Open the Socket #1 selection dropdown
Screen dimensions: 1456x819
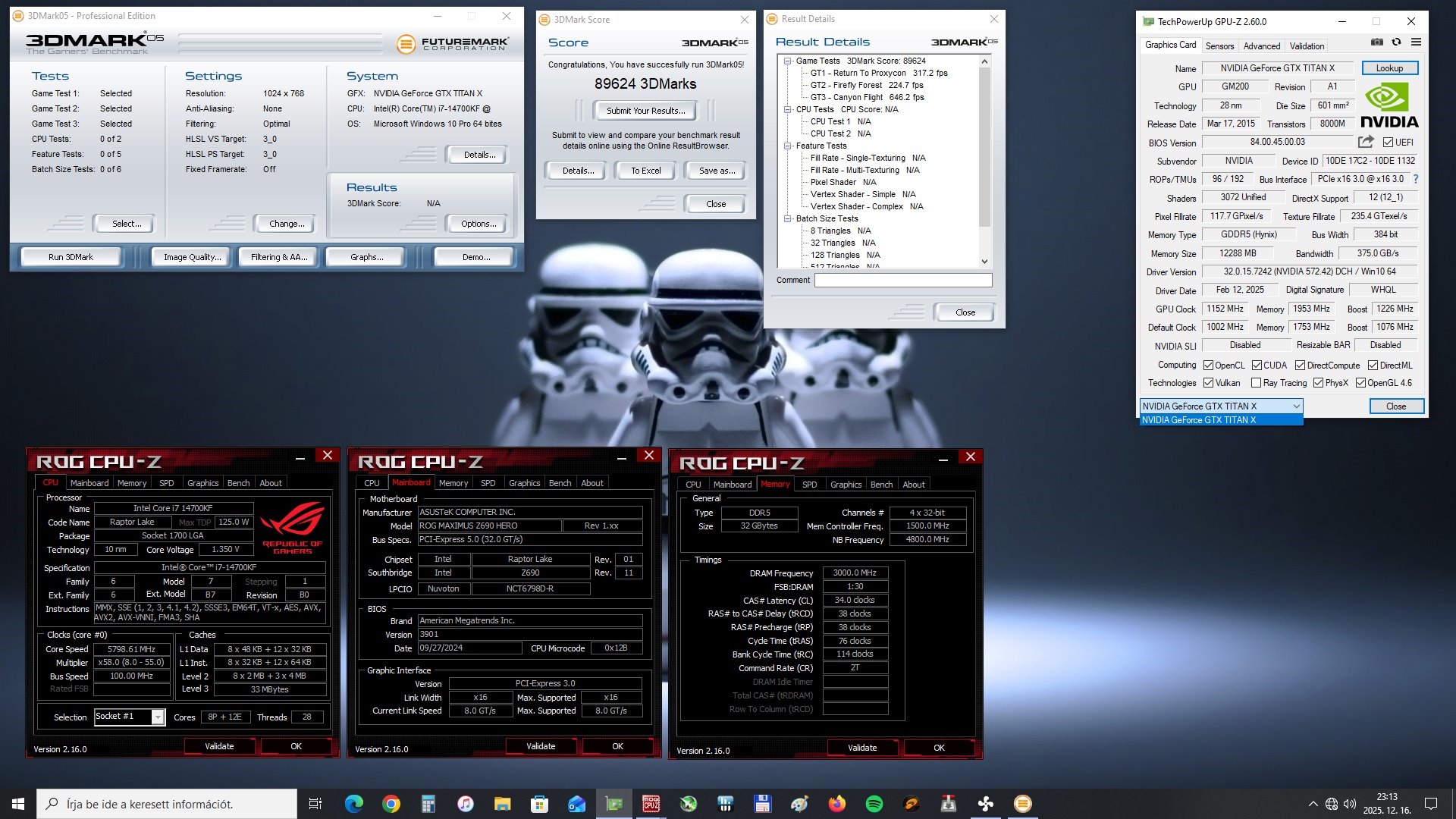tap(158, 717)
